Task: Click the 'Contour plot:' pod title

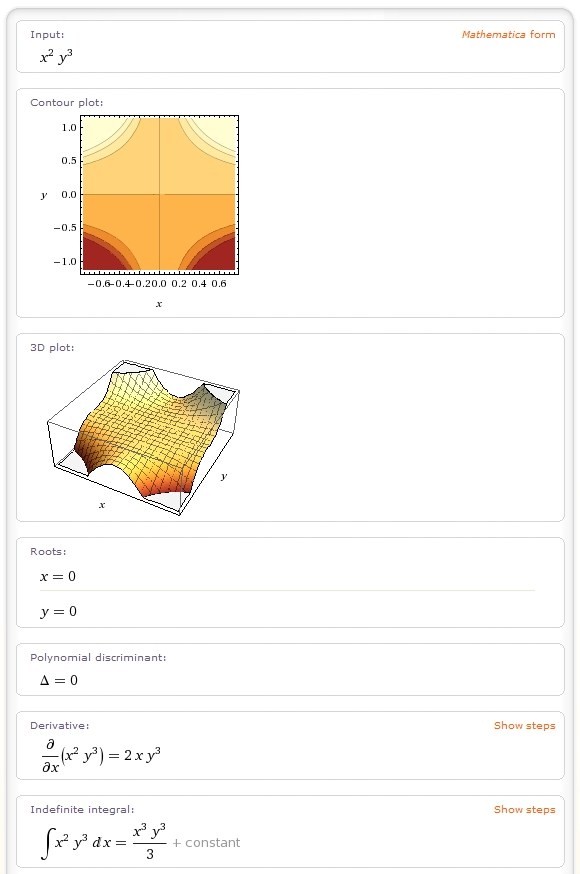Action: 67,103
